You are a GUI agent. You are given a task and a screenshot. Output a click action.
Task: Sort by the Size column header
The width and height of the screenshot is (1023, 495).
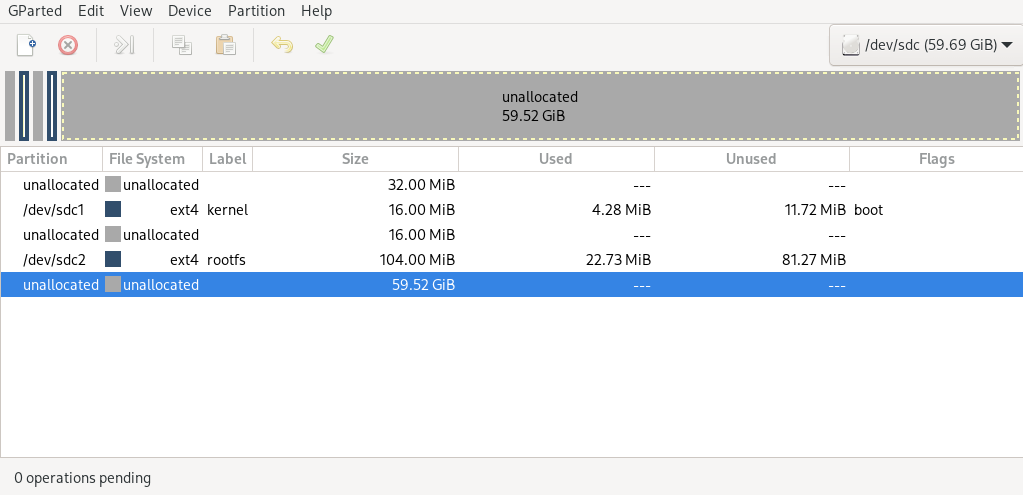356,159
